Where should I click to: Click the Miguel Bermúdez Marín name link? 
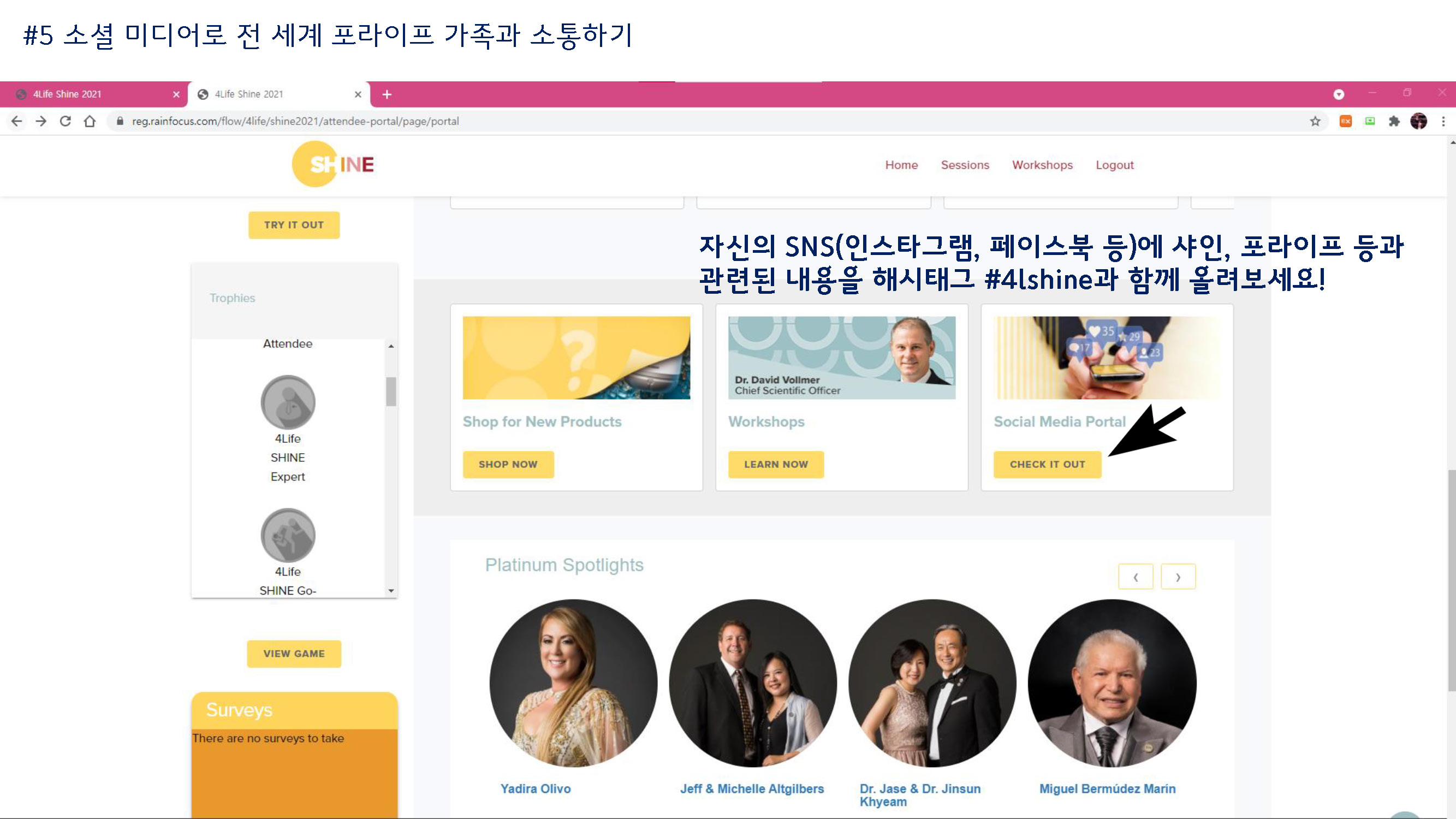coord(1107,788)
